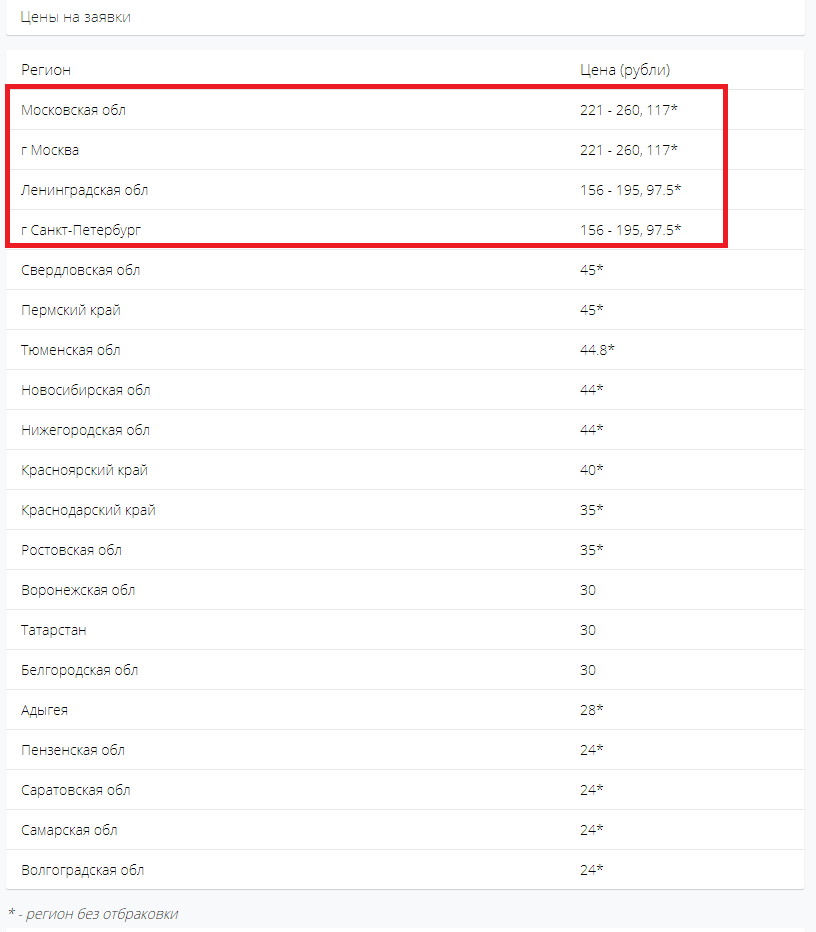The height and width of the screenshot is (932, 816).
Task: Click the "Цены на заявки" section title
Action: [x=76, y=17]
